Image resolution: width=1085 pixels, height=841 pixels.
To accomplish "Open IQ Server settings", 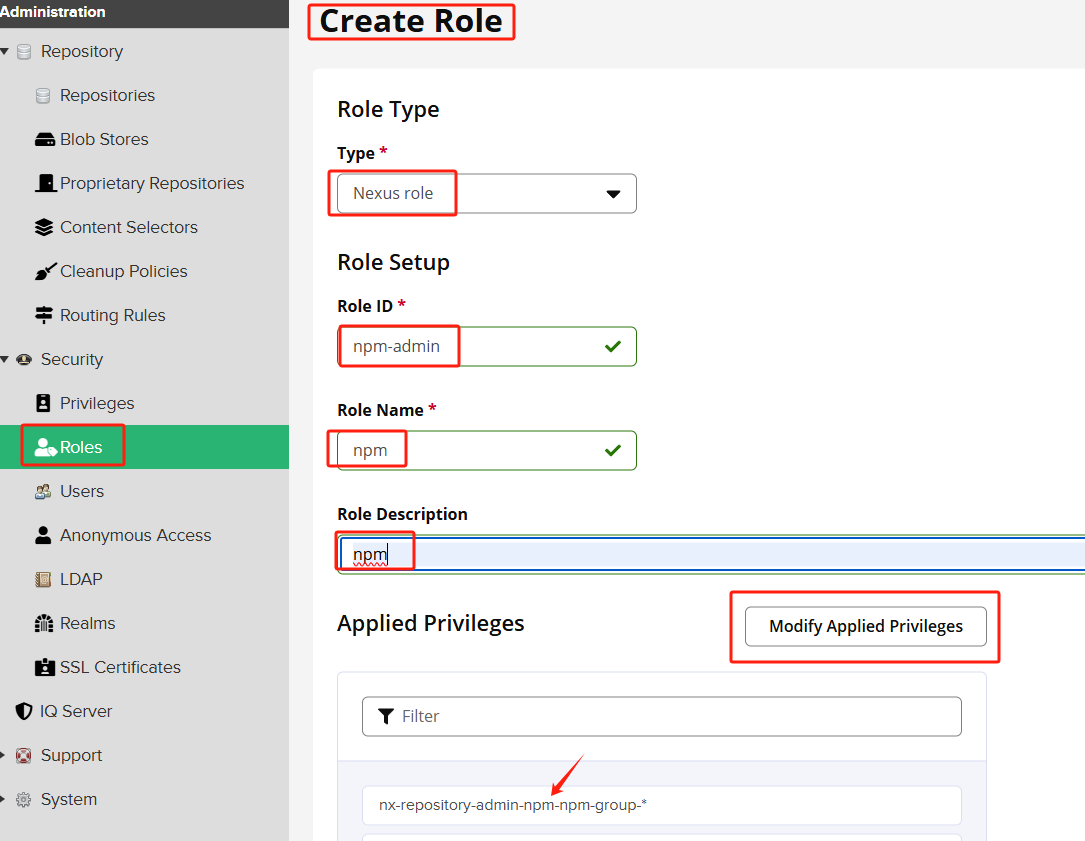I will tap(75, 712).
